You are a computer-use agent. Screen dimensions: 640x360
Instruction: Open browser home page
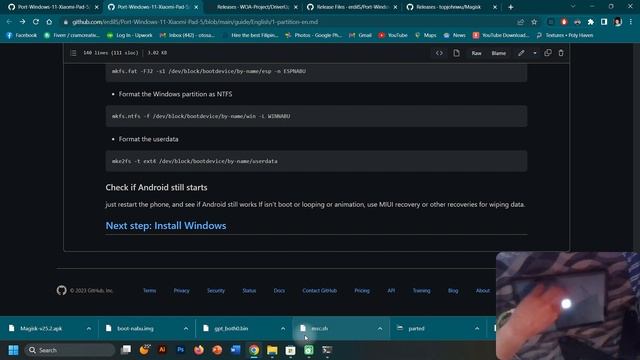(x=49, y=22)
